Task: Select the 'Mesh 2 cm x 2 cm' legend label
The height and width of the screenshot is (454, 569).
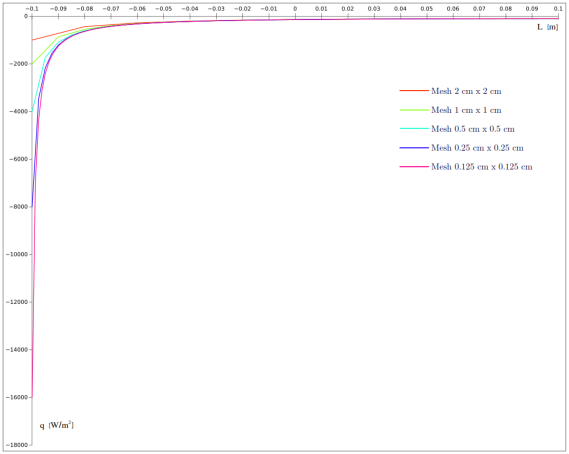Action: point(466,91)
